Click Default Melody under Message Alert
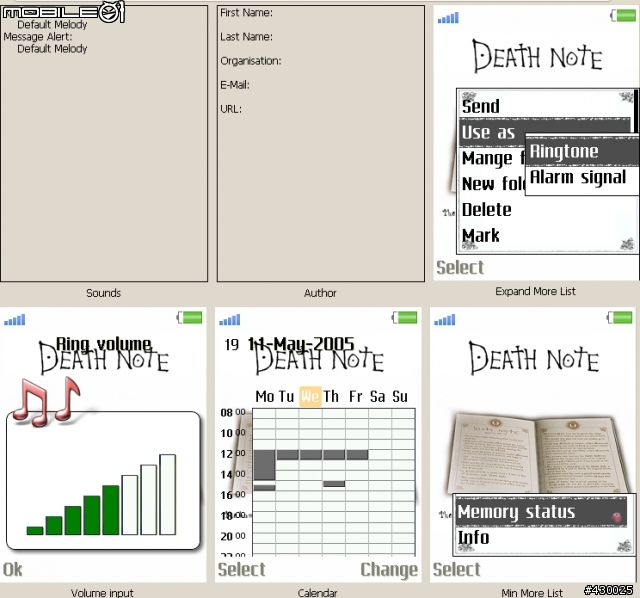The height and width of the screenshot is (598, 640). (x=52, y=49)
